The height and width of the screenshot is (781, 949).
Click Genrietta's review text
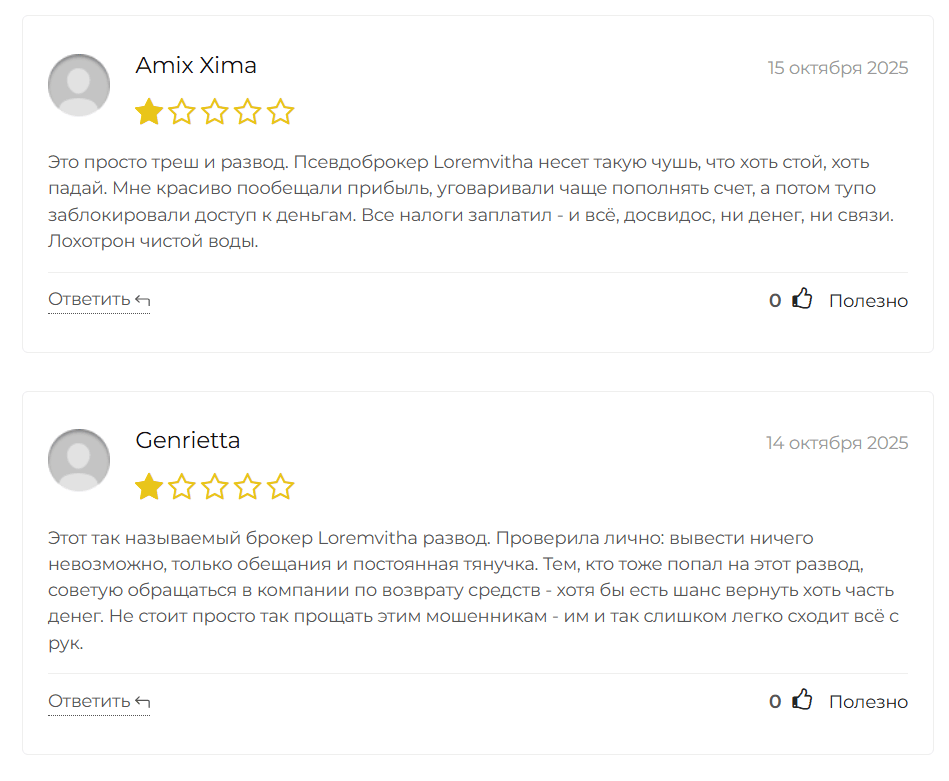470,590
